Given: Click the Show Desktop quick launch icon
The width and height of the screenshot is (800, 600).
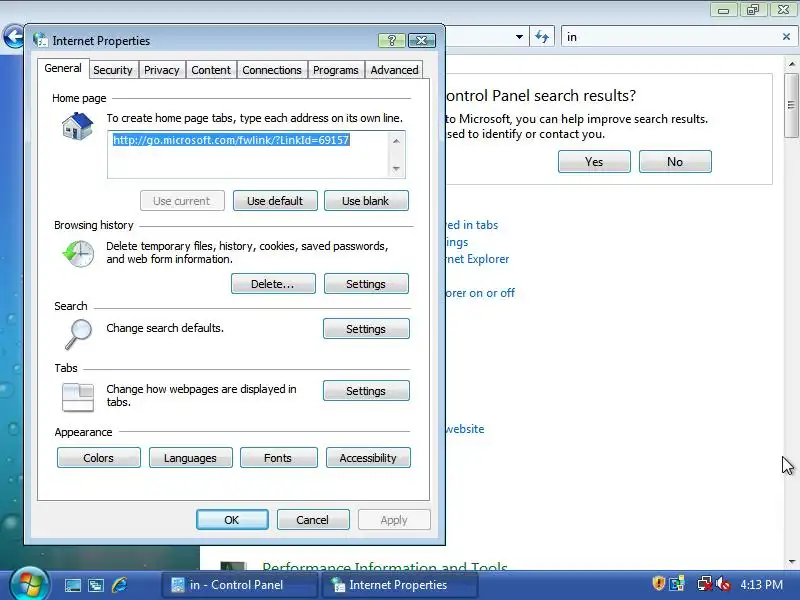Looking at the screenshot, I should click(x=72, y=585).
